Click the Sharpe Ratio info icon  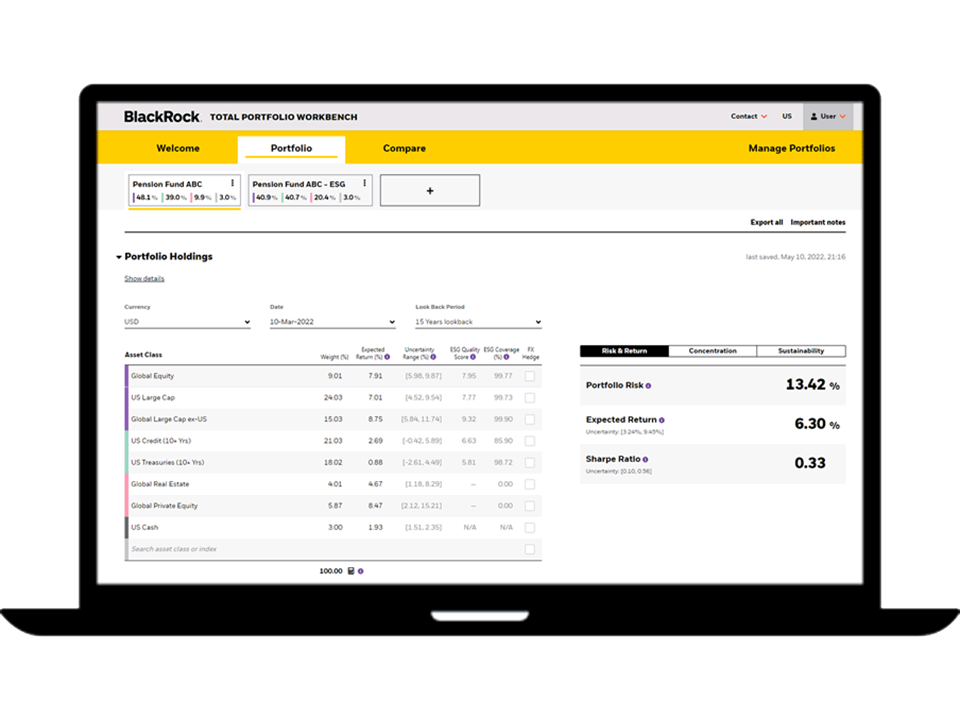pyautogui.click(x=645, y=460)
